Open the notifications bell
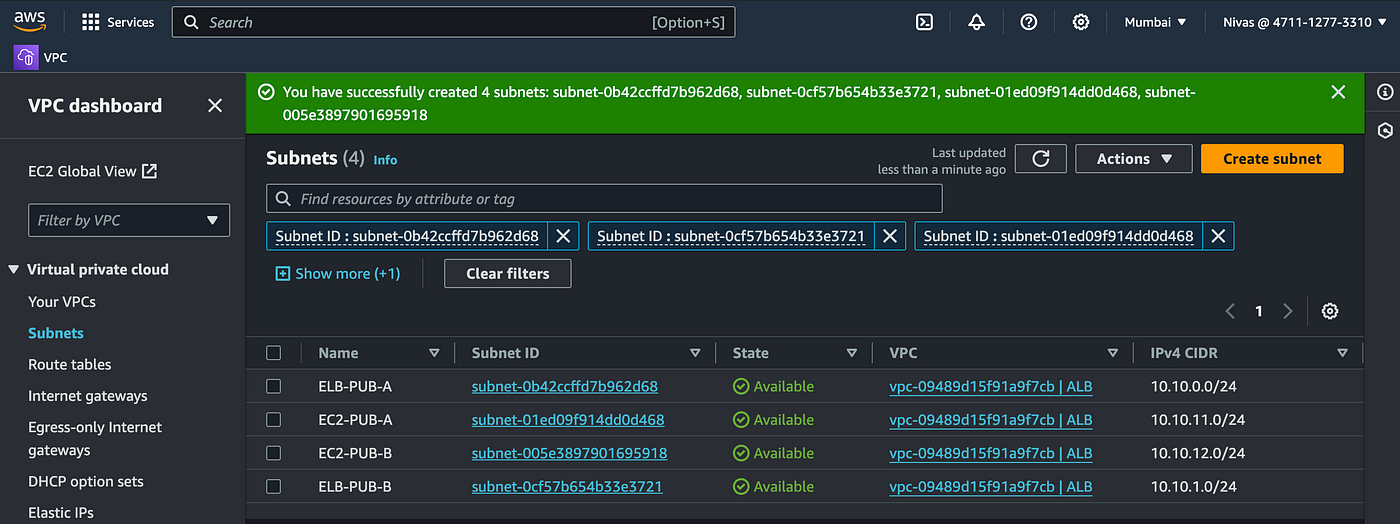This screenshot has height=524, width=1400. tap(977, 22)
